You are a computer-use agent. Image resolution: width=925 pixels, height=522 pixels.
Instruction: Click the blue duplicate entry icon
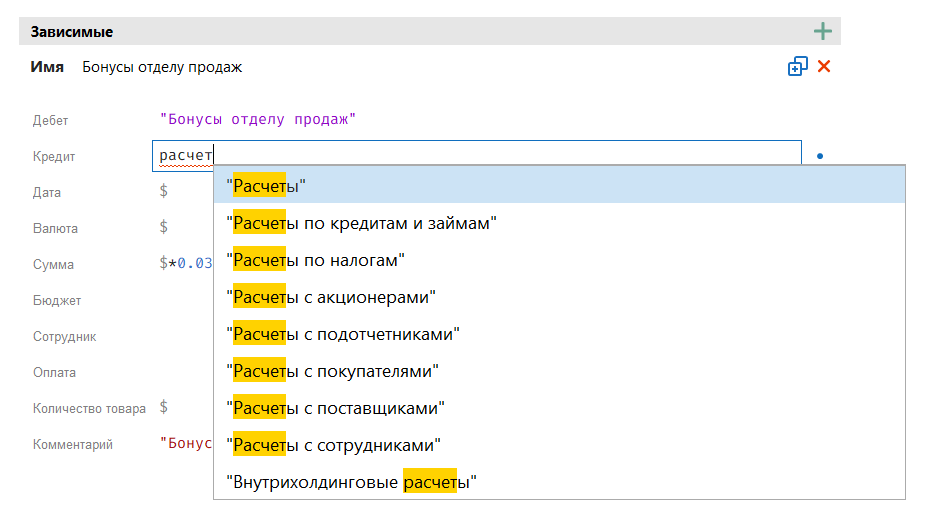[797, 67]
